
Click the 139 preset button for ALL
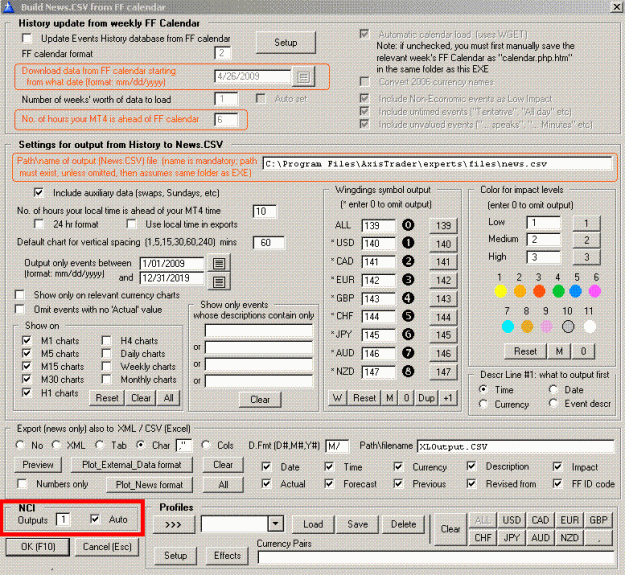443,226
